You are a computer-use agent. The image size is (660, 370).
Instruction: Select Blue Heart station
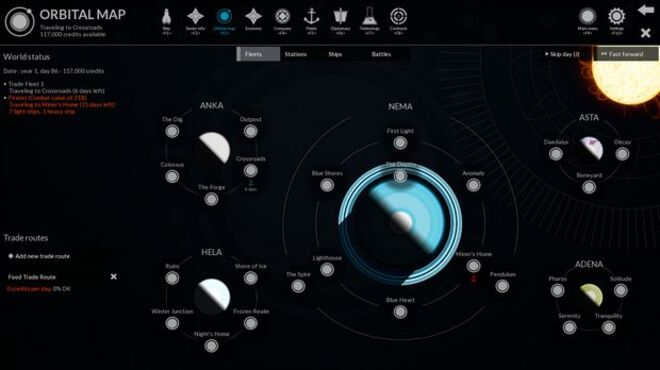point(400,312)
